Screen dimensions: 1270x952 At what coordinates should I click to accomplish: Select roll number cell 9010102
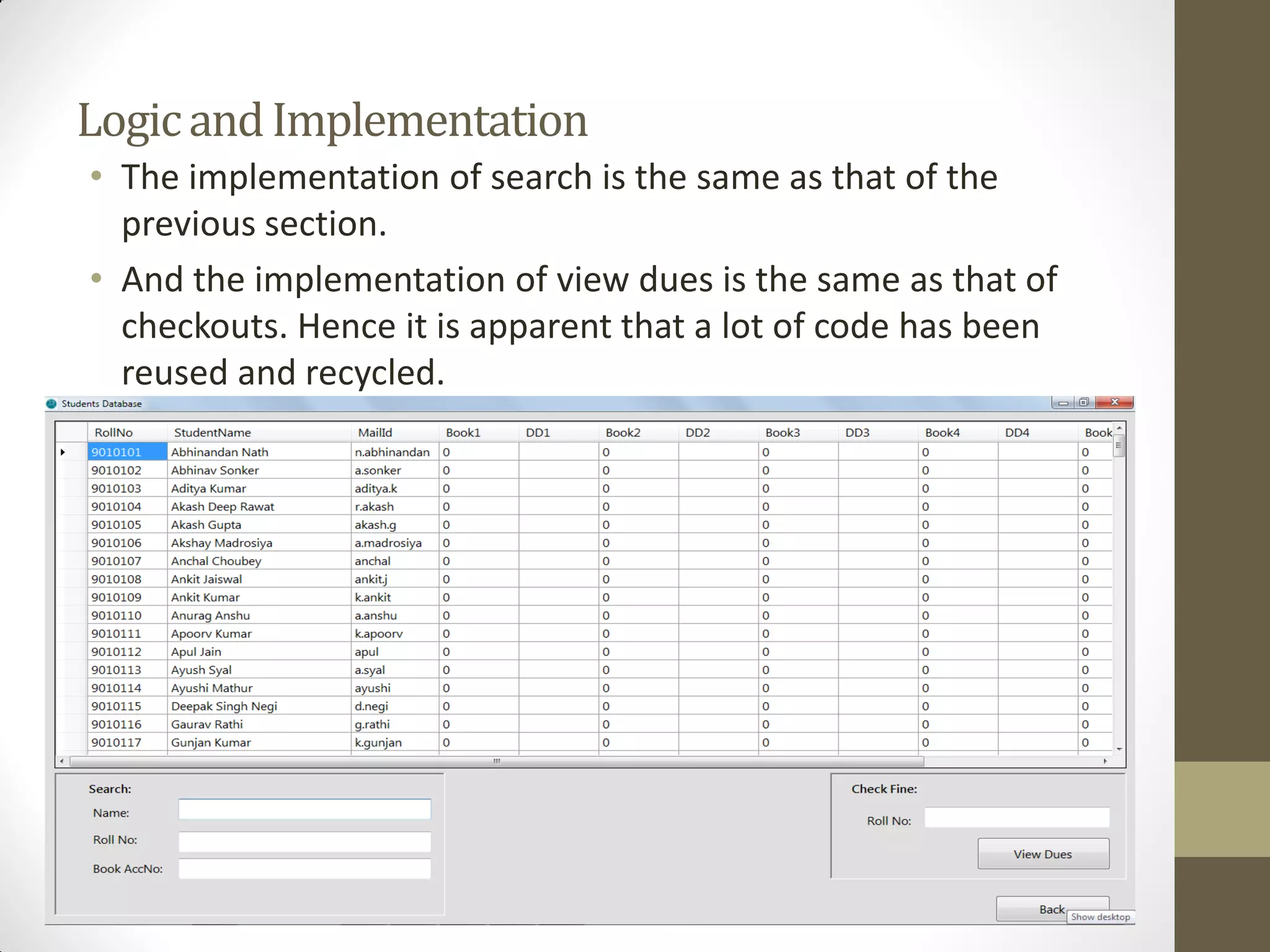click(x=128, y=470)
